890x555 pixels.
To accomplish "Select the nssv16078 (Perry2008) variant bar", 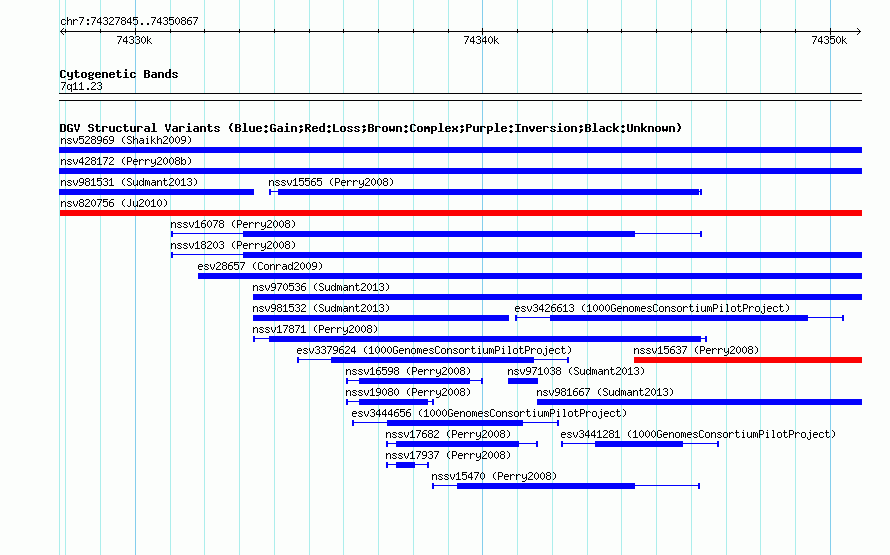I will pyautogui.click(x=436, y=234).
